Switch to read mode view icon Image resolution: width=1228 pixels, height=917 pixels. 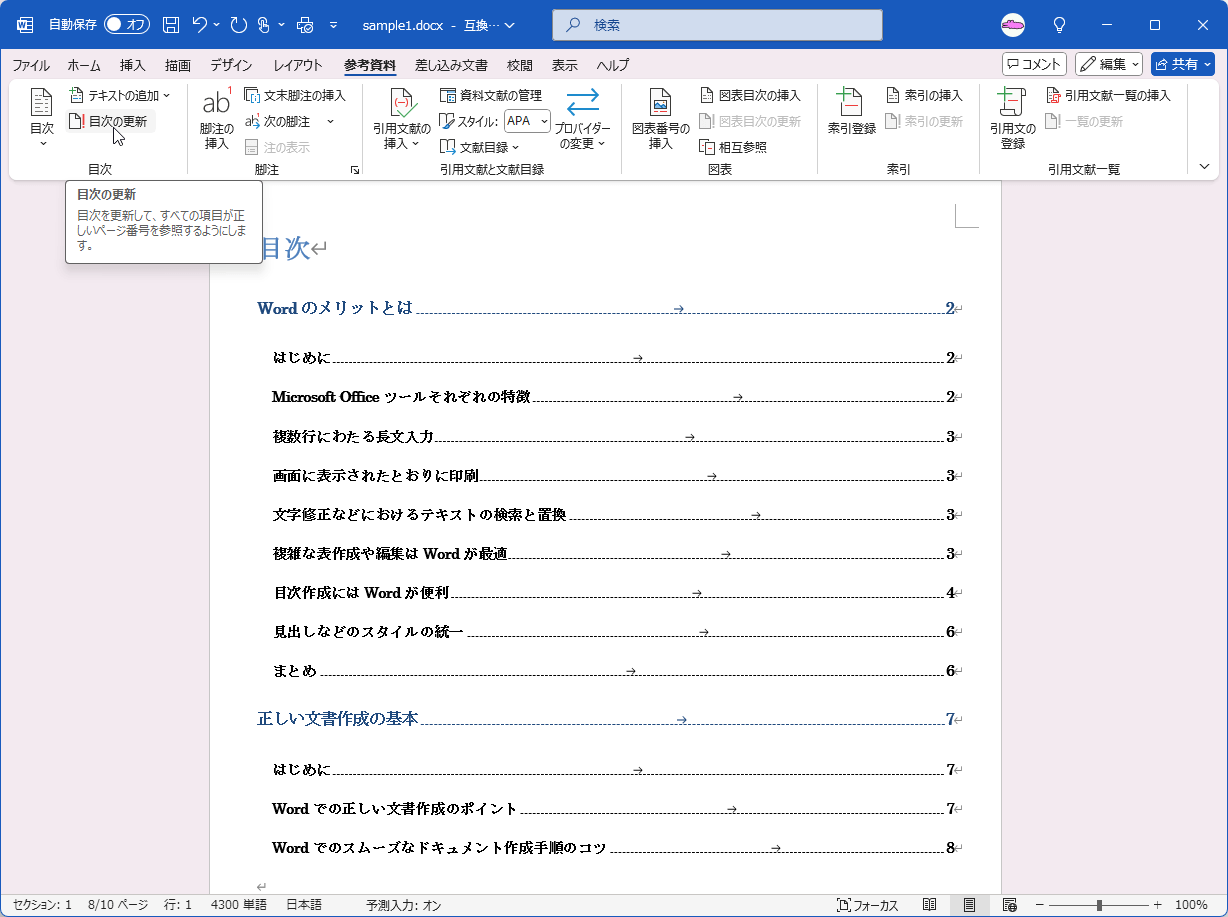pyautogui.click(x=930, y=905)
